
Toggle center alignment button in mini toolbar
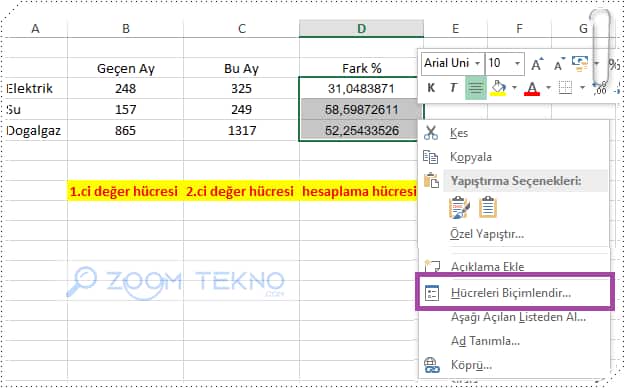coord(476,87)
